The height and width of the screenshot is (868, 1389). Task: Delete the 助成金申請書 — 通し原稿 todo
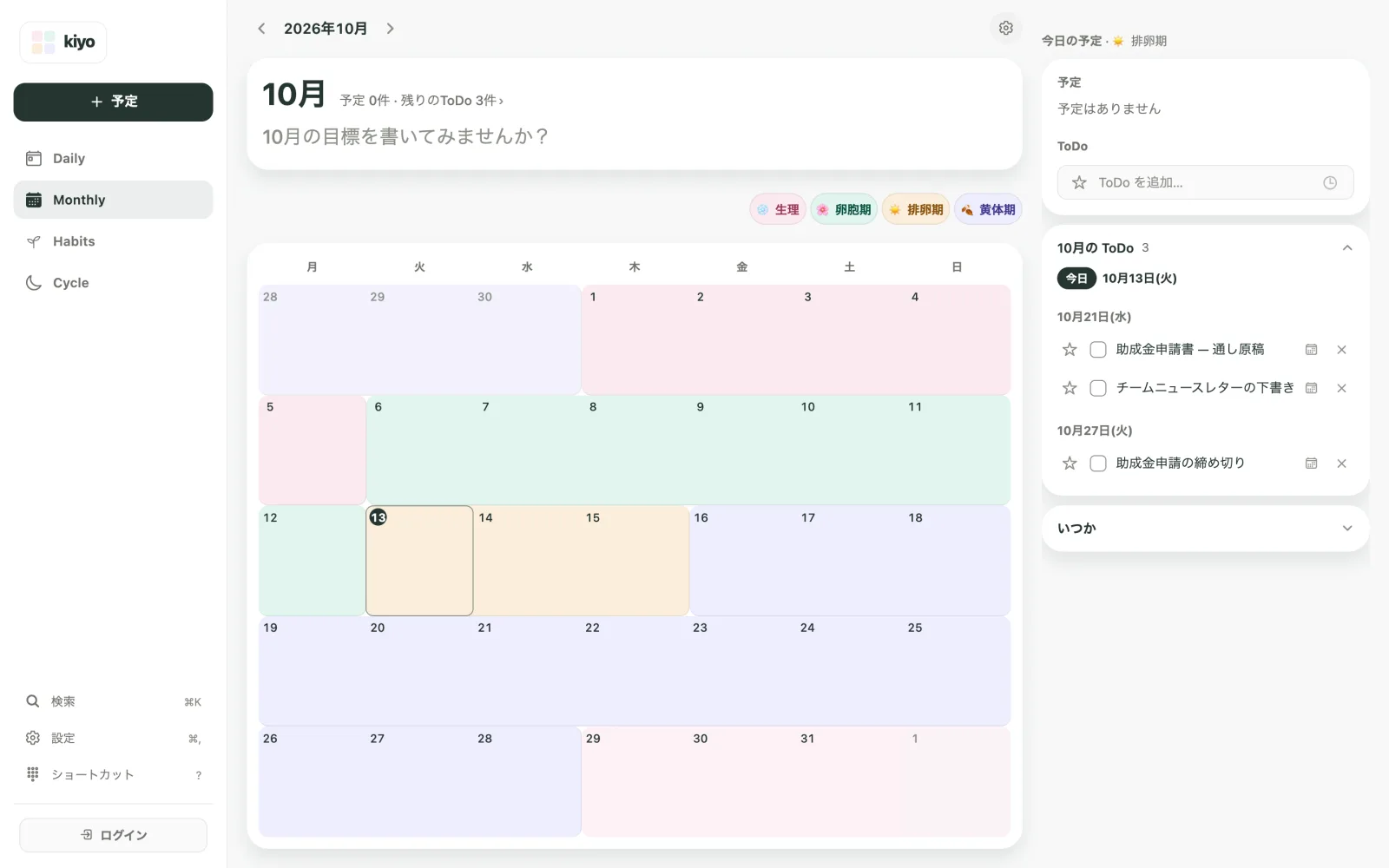[x=1341, y=350]
